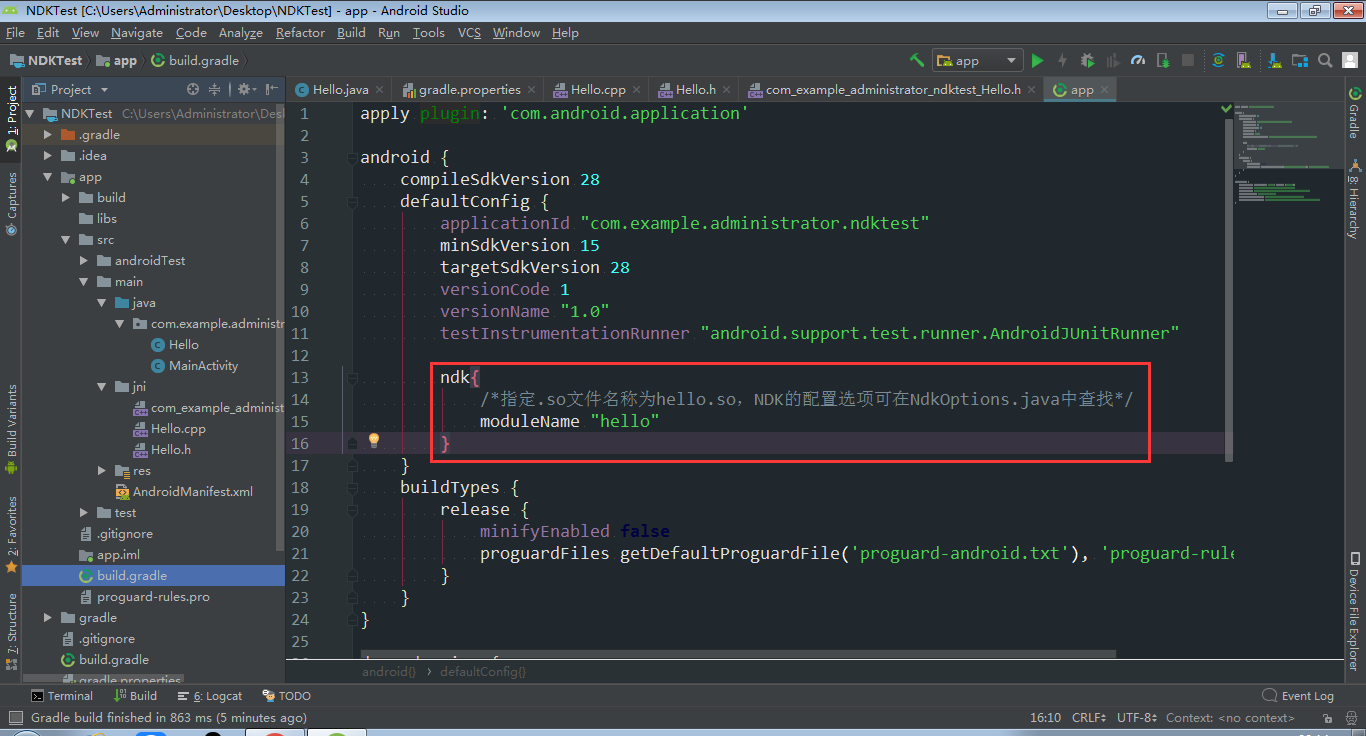Open the AVD Manager icon
The width and height of the screenshot is (1366, 736).
1243,60
